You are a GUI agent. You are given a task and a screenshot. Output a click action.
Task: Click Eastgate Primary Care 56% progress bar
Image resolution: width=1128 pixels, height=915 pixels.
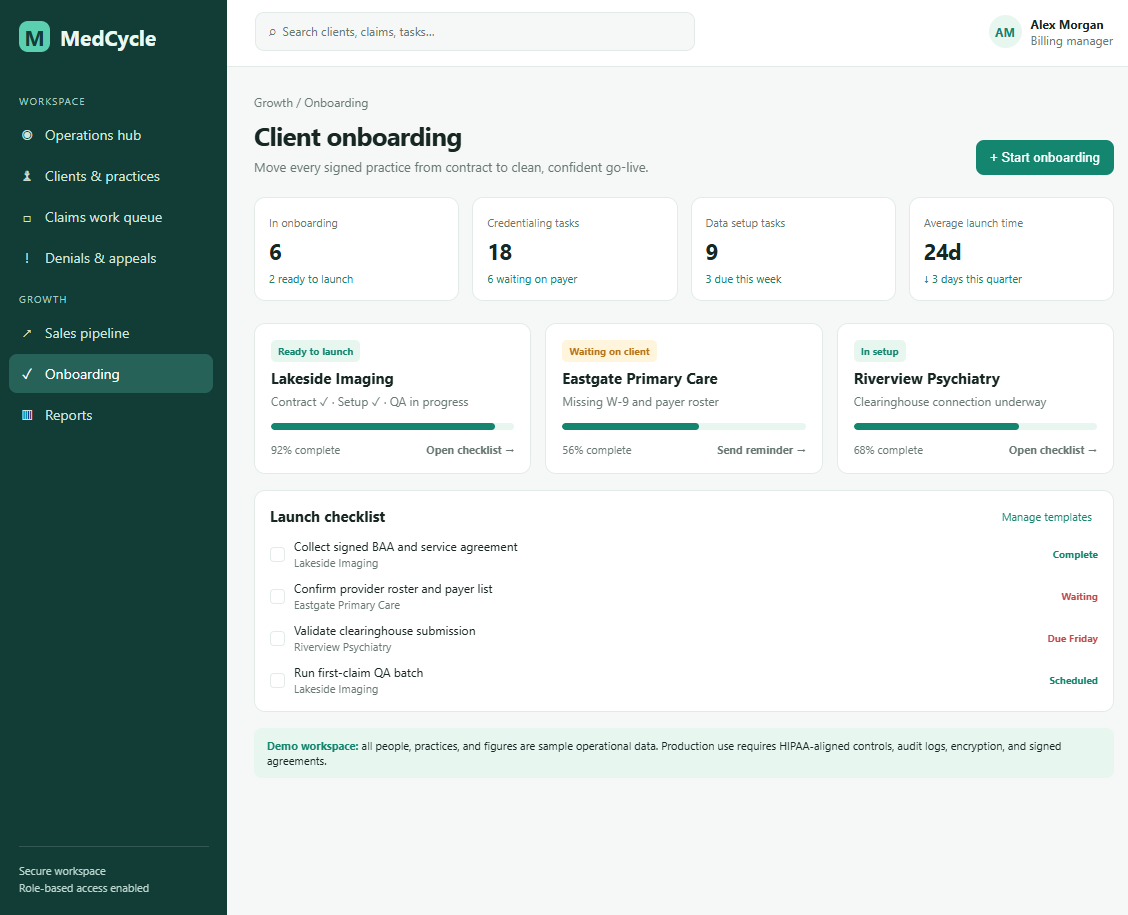pyautogui.click(x=683, y=427)
